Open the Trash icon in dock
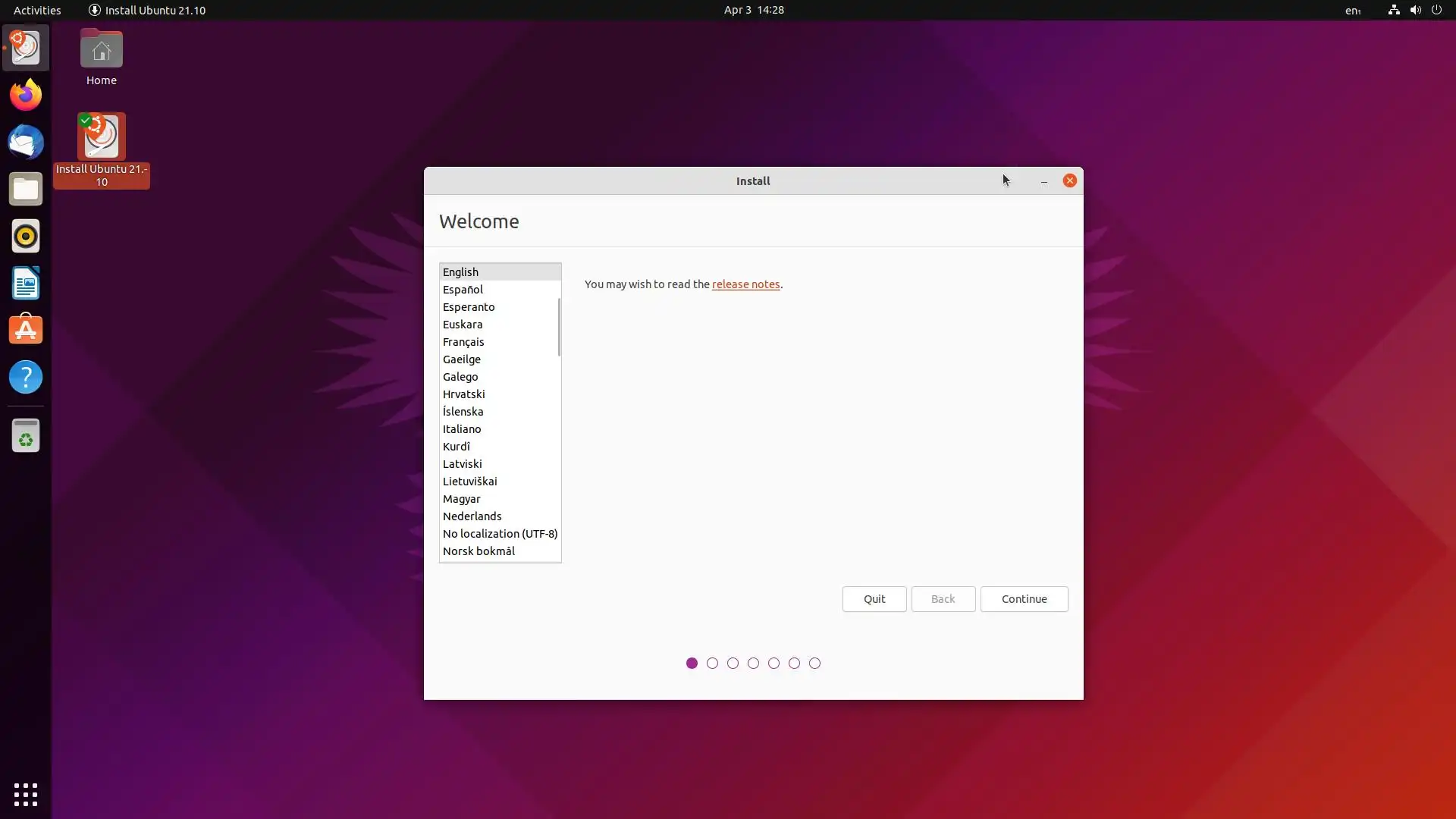The image size is (1456, 819). [x=26, y=436]
